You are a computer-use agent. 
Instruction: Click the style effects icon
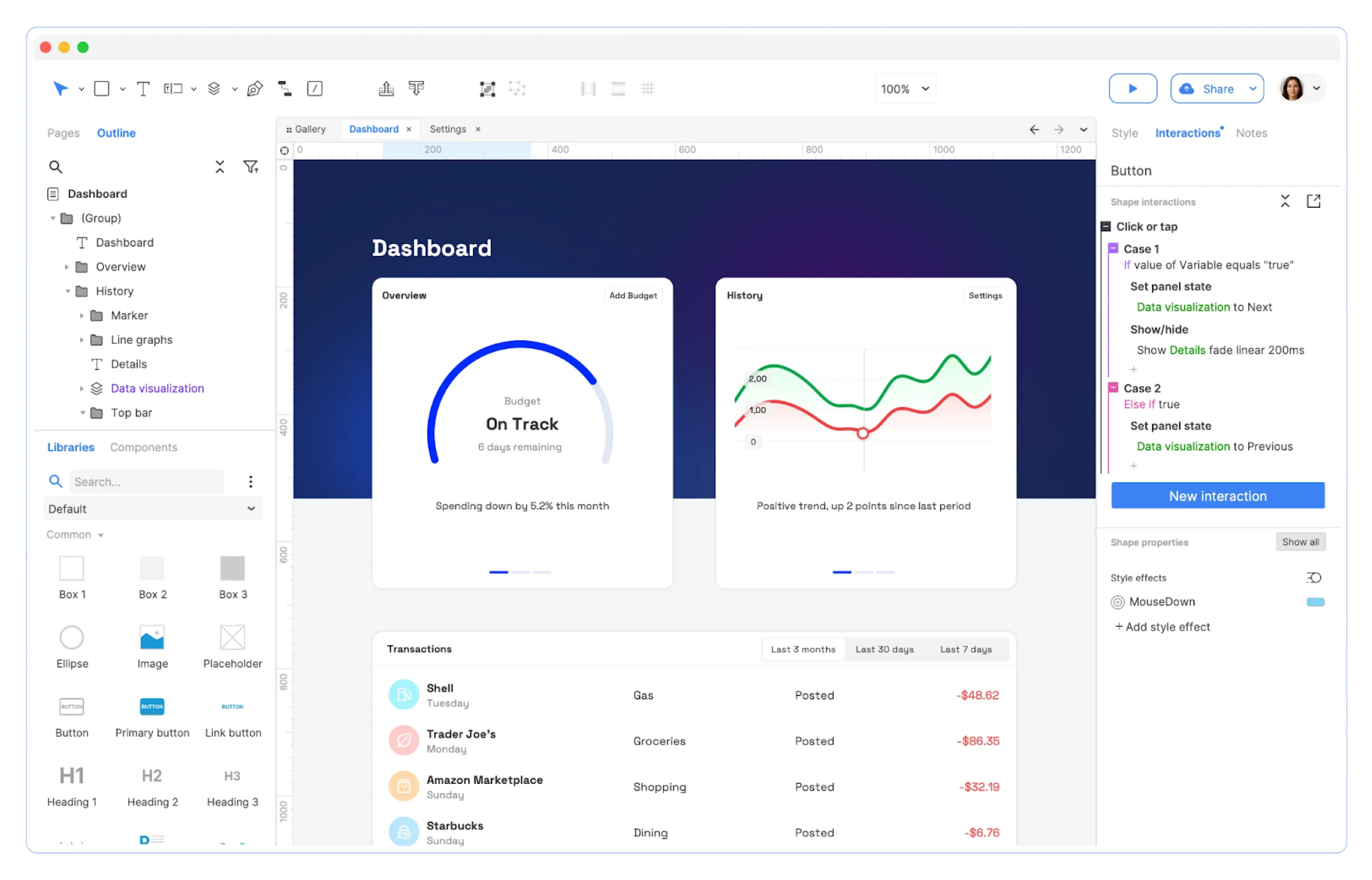point(1313,577)
